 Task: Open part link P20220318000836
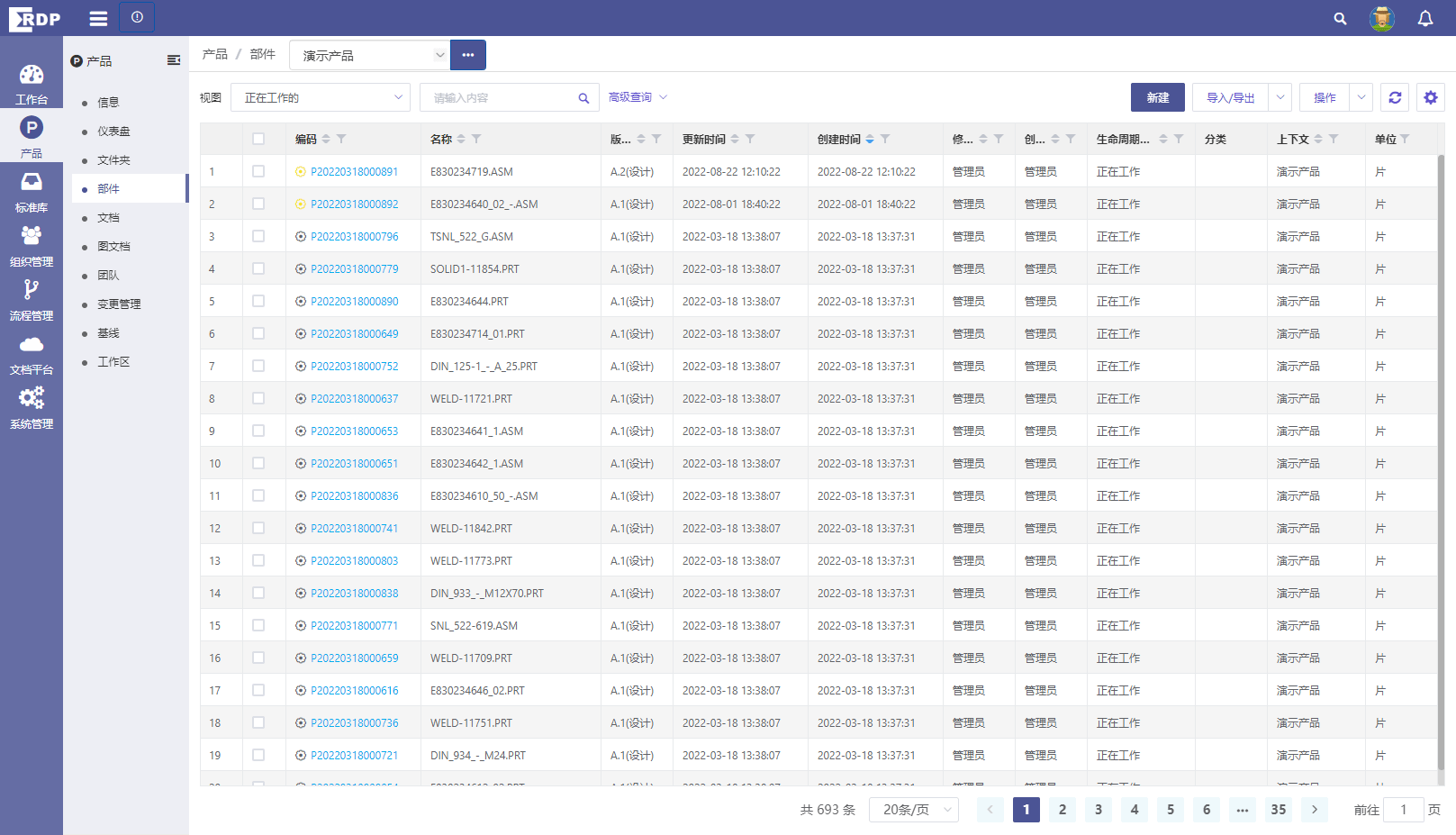point(355,496)
